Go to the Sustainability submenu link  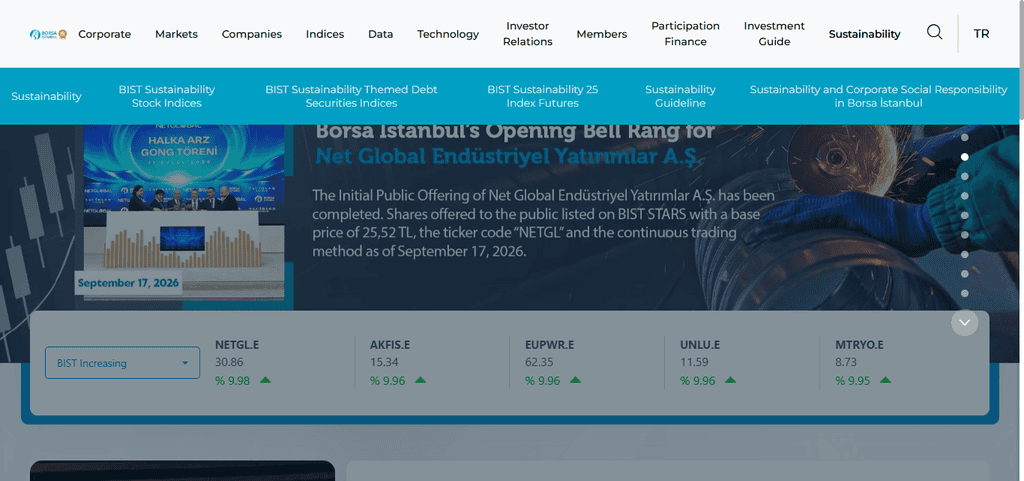pos(46,96)
